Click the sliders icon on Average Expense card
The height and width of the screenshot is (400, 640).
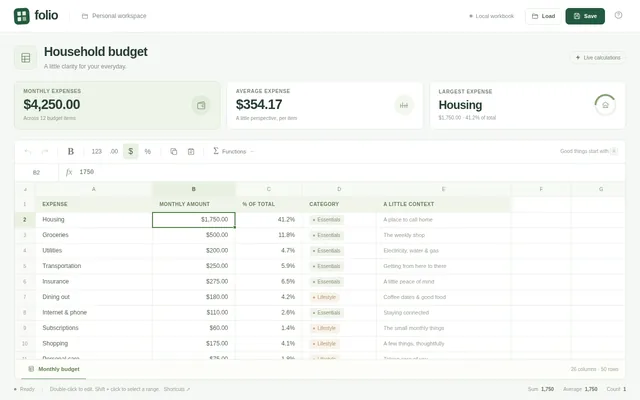[404, 105]
